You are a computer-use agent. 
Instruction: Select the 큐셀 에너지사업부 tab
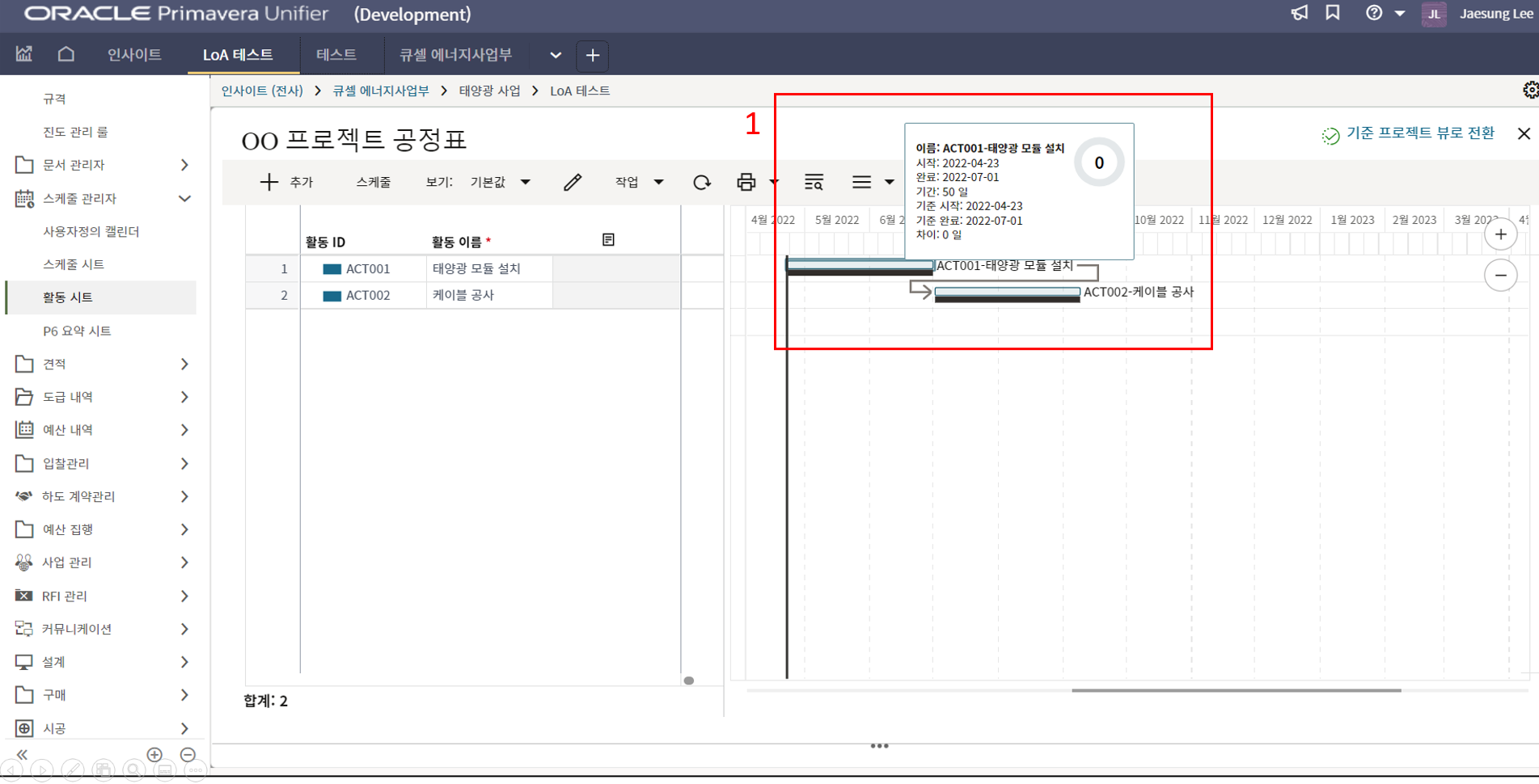(x=455, y=55)
